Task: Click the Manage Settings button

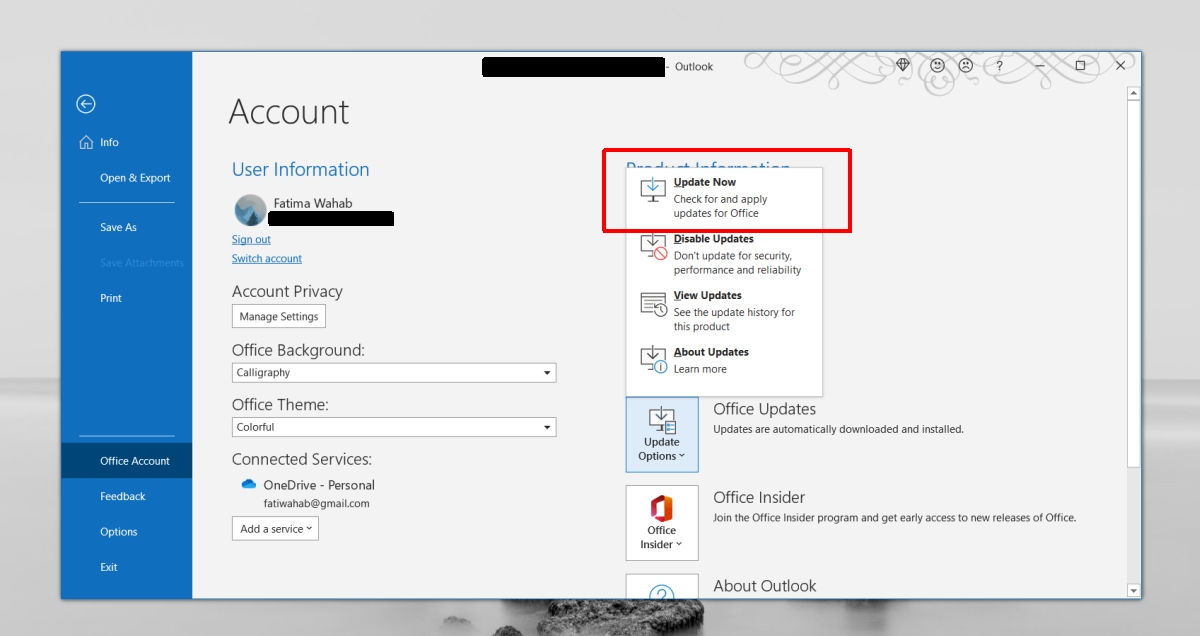Action: [279, 317]
